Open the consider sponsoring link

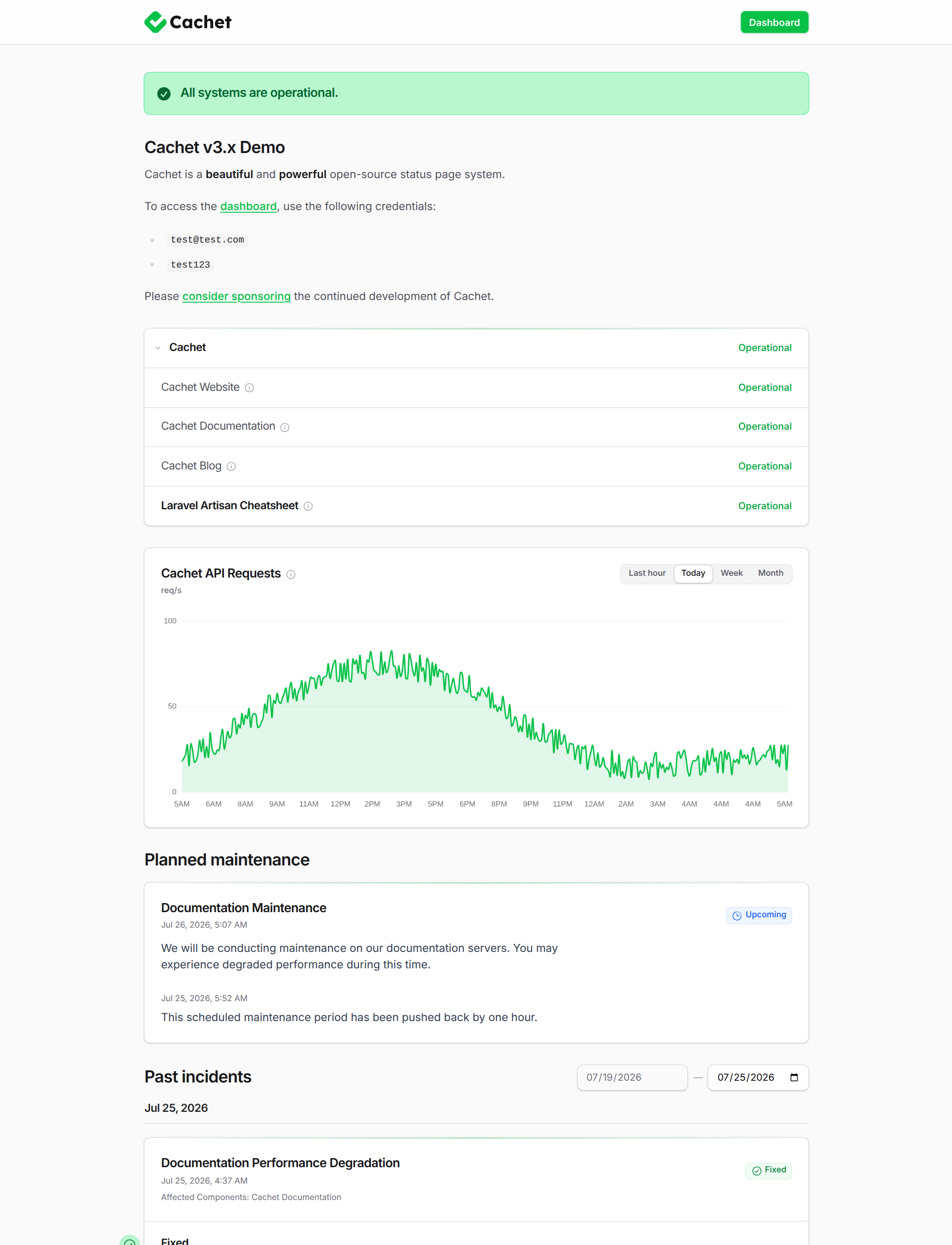click(236, 296)
